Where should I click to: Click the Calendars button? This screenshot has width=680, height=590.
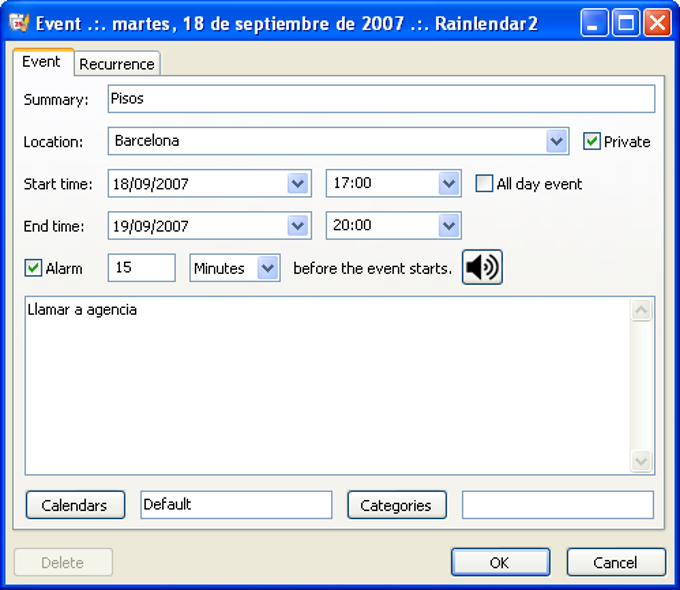(x=75, y=505)
